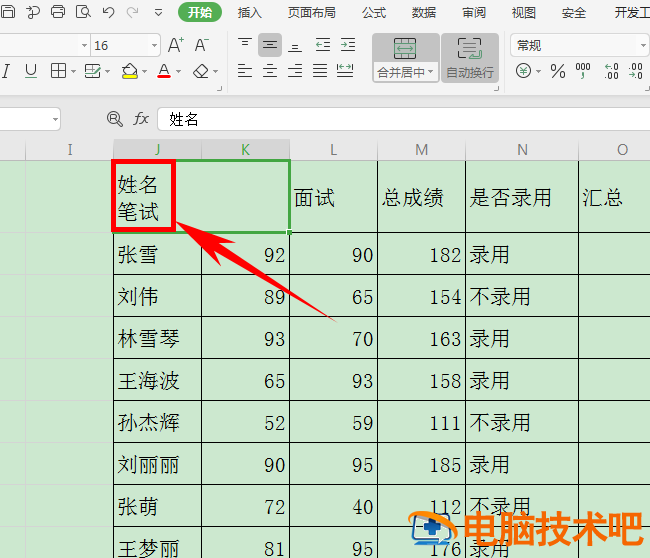Select the 总成绩 header cell
650x558 pixels.
click(x=421, y=197)
